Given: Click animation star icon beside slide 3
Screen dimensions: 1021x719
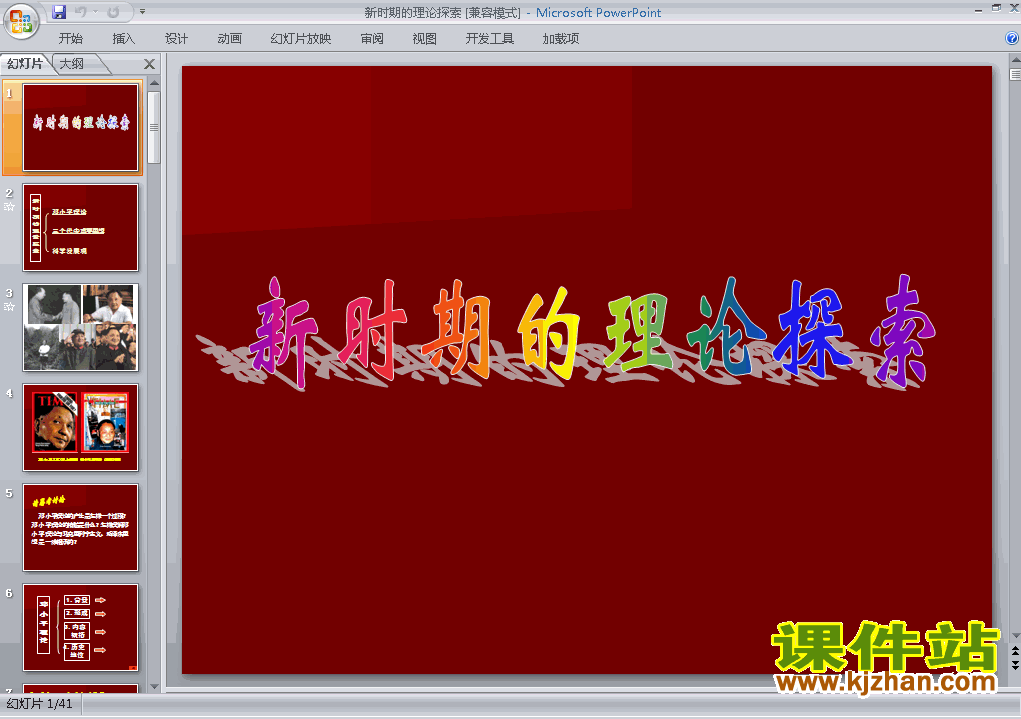Looking at the screenshot, I should 9,307.
